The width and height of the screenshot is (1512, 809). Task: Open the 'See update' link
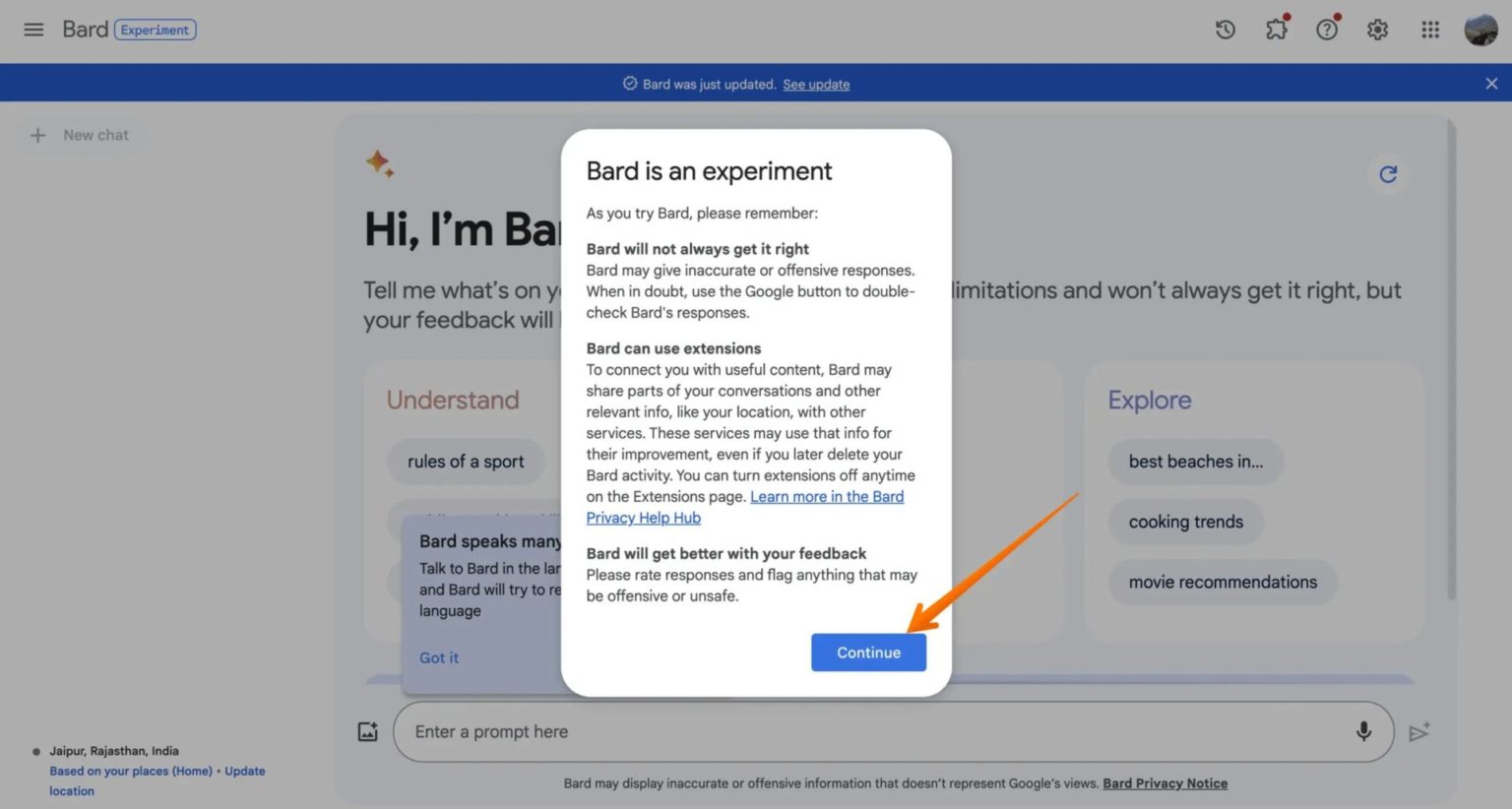[816, 84]
